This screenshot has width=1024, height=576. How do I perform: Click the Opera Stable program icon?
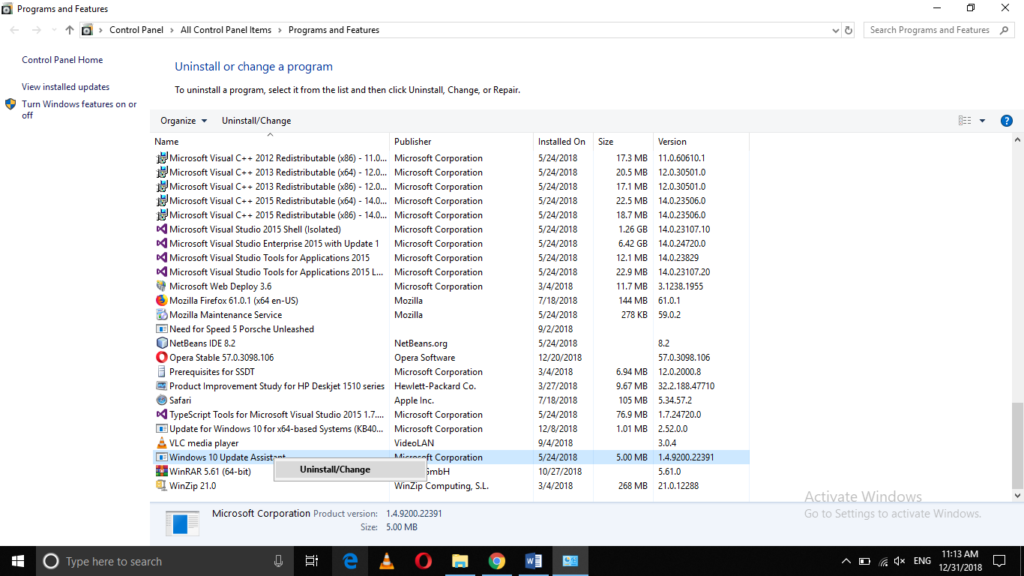(x=161, y=357)
